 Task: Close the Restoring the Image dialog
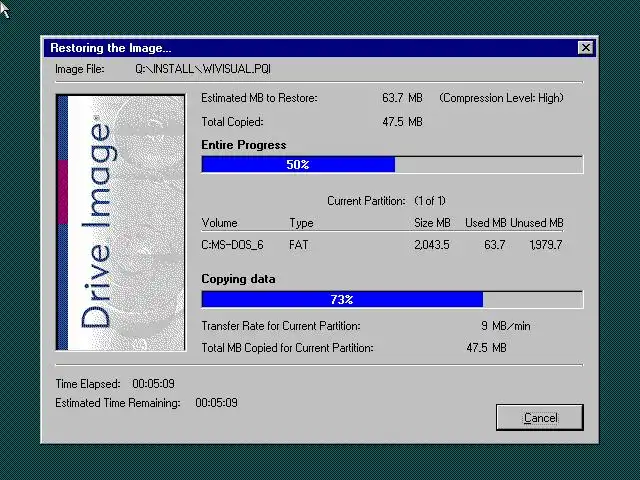click(586, 48)
